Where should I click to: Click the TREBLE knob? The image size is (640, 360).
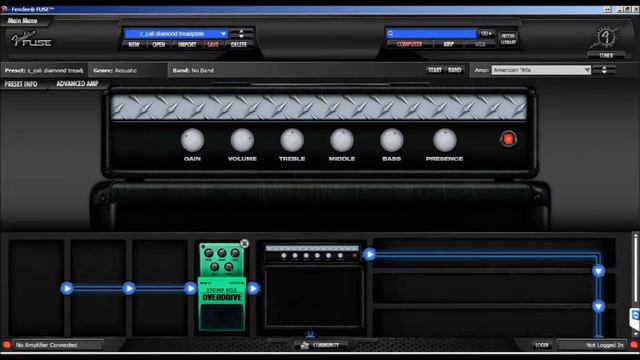(x=292, y=140)
